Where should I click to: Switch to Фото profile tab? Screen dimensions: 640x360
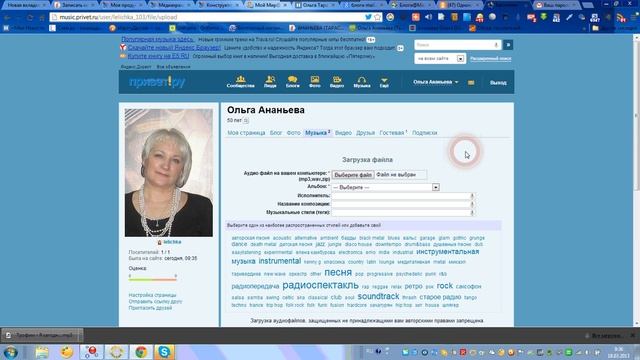pos(293,133)
